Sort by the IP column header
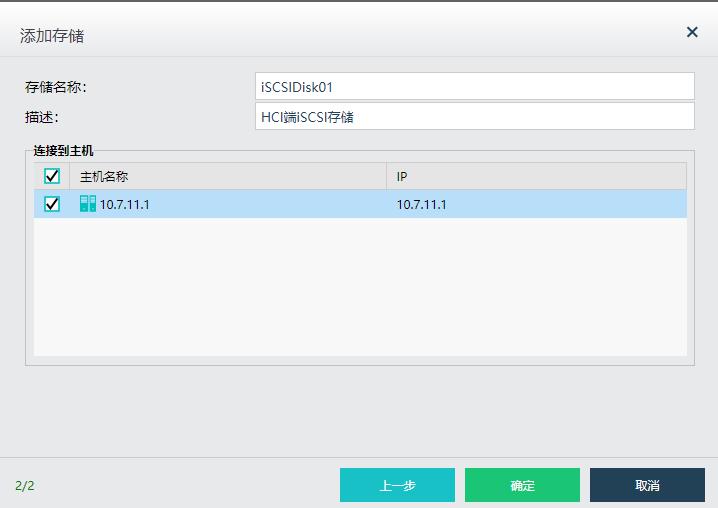 coord(535,176)
